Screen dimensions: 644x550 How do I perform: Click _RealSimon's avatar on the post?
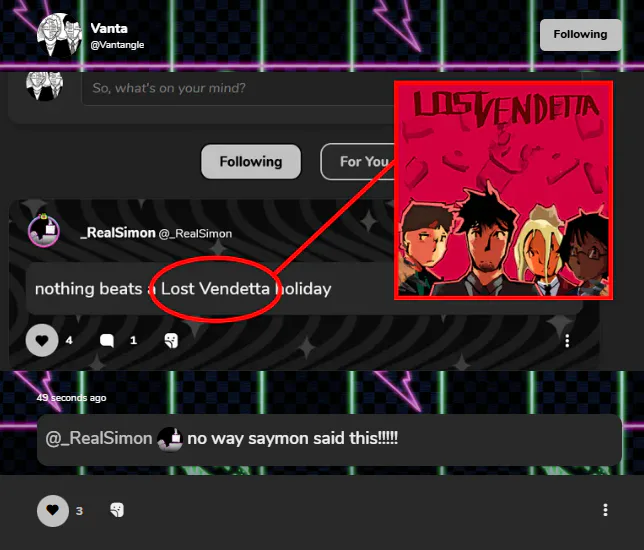pos(44,230)
